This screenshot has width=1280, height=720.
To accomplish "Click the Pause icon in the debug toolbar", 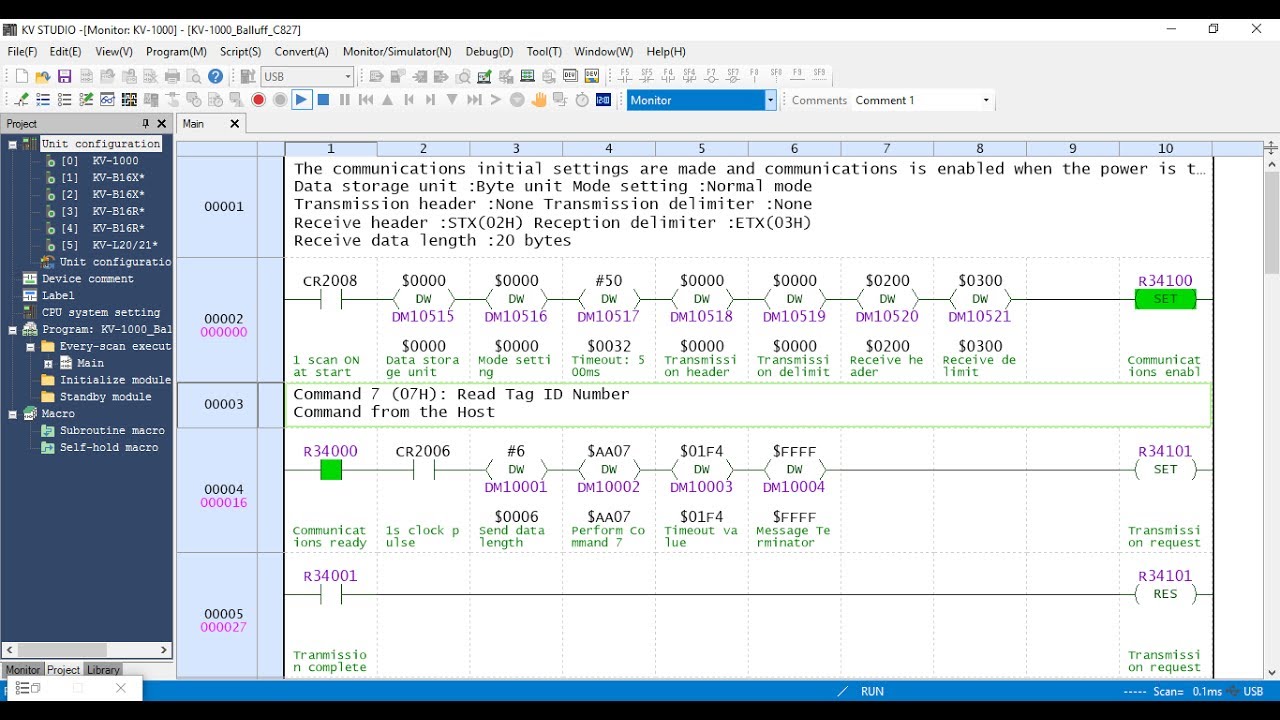I will click(345, 100).
